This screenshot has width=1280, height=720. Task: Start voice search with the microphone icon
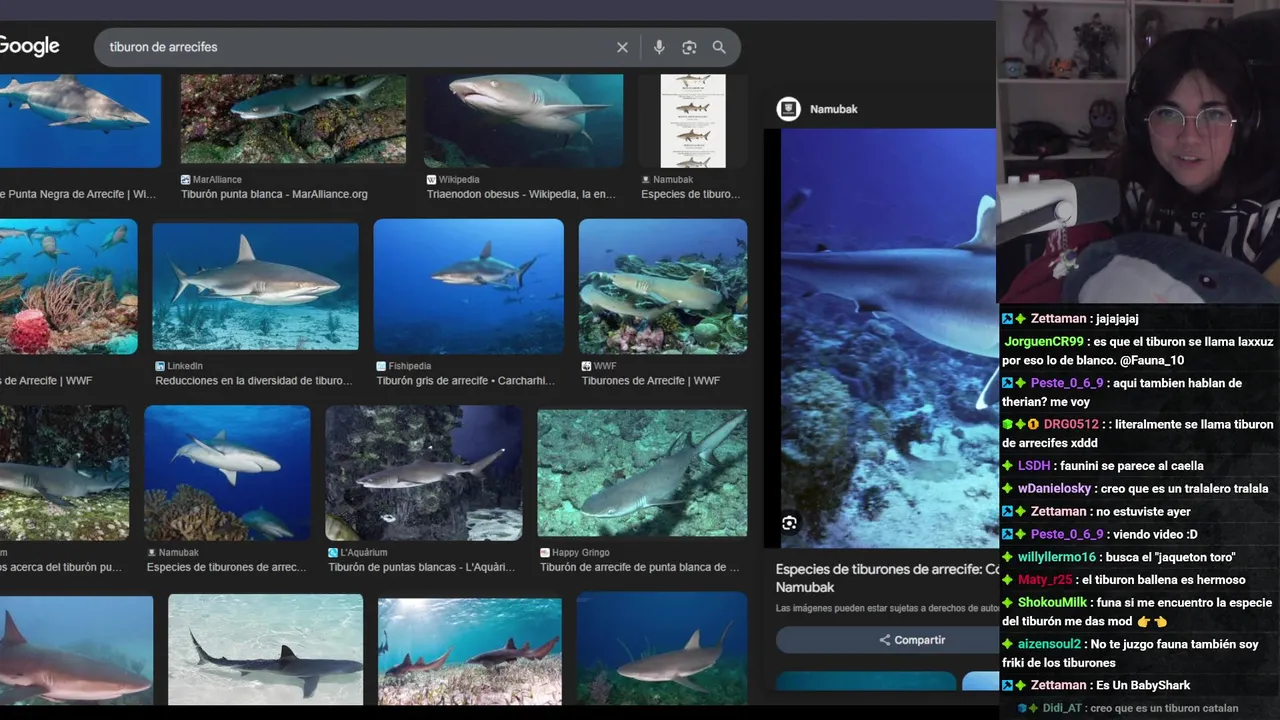tap(658, 47)
